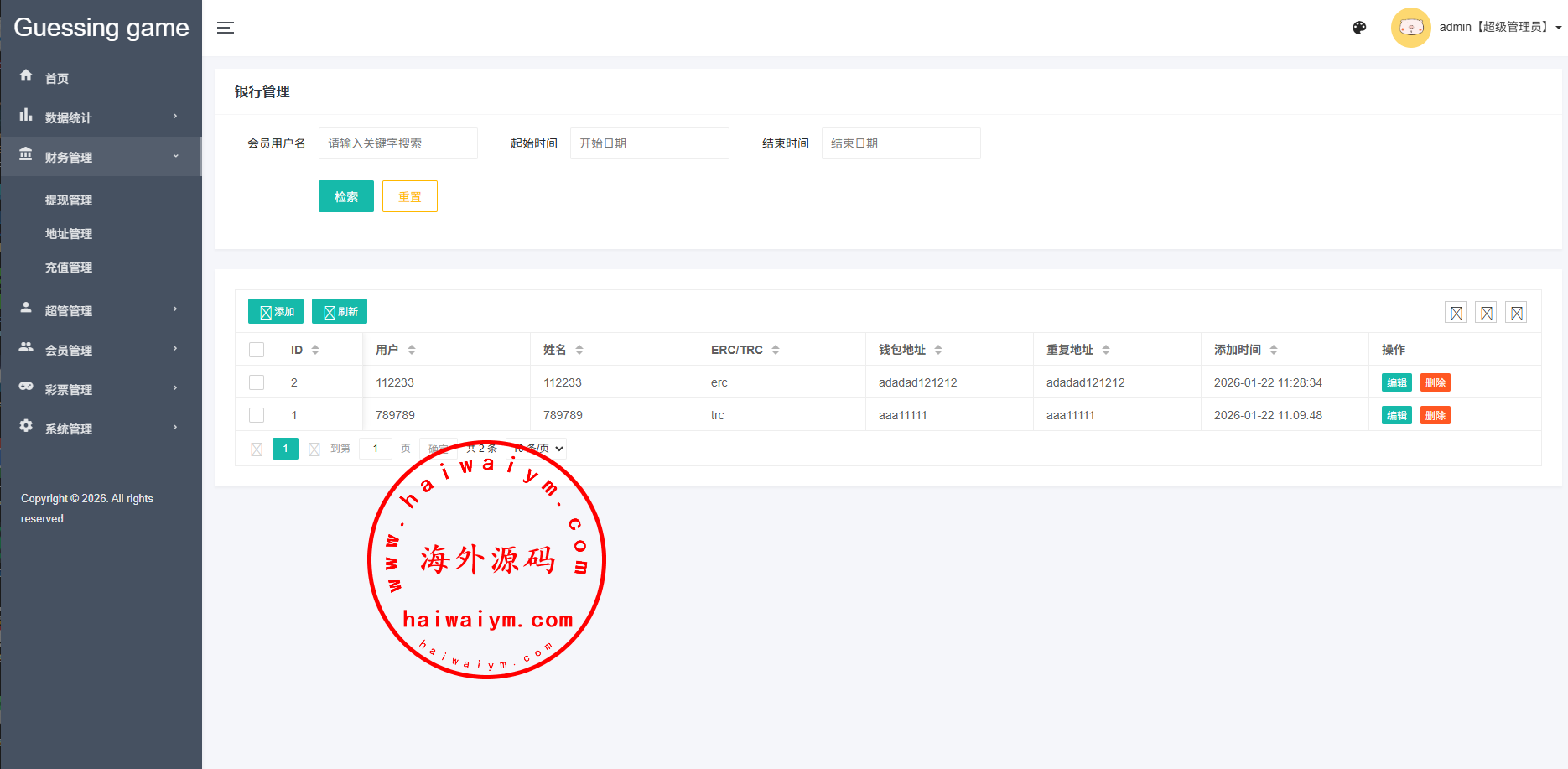1568x769 pixels.
Task: Toggle the select-all checkbox in table header
Action: coord(257,350)
